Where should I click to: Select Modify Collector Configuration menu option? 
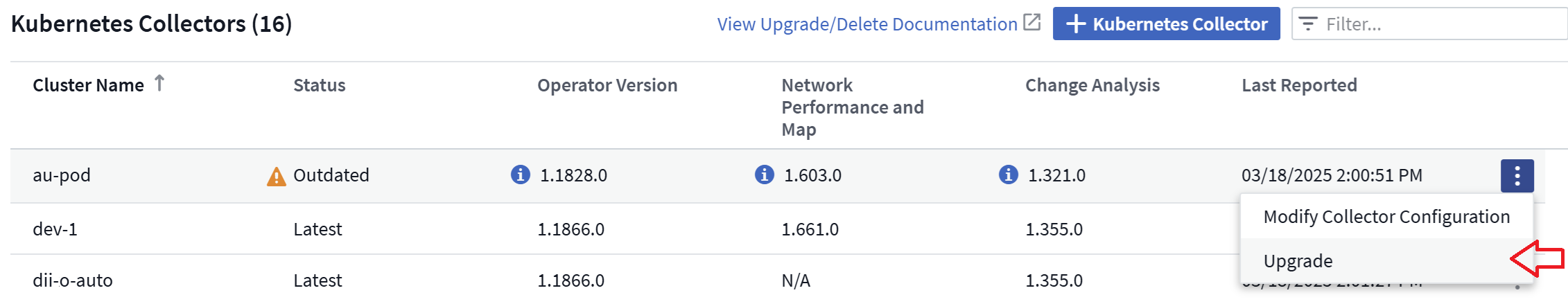coord(1386,217)
